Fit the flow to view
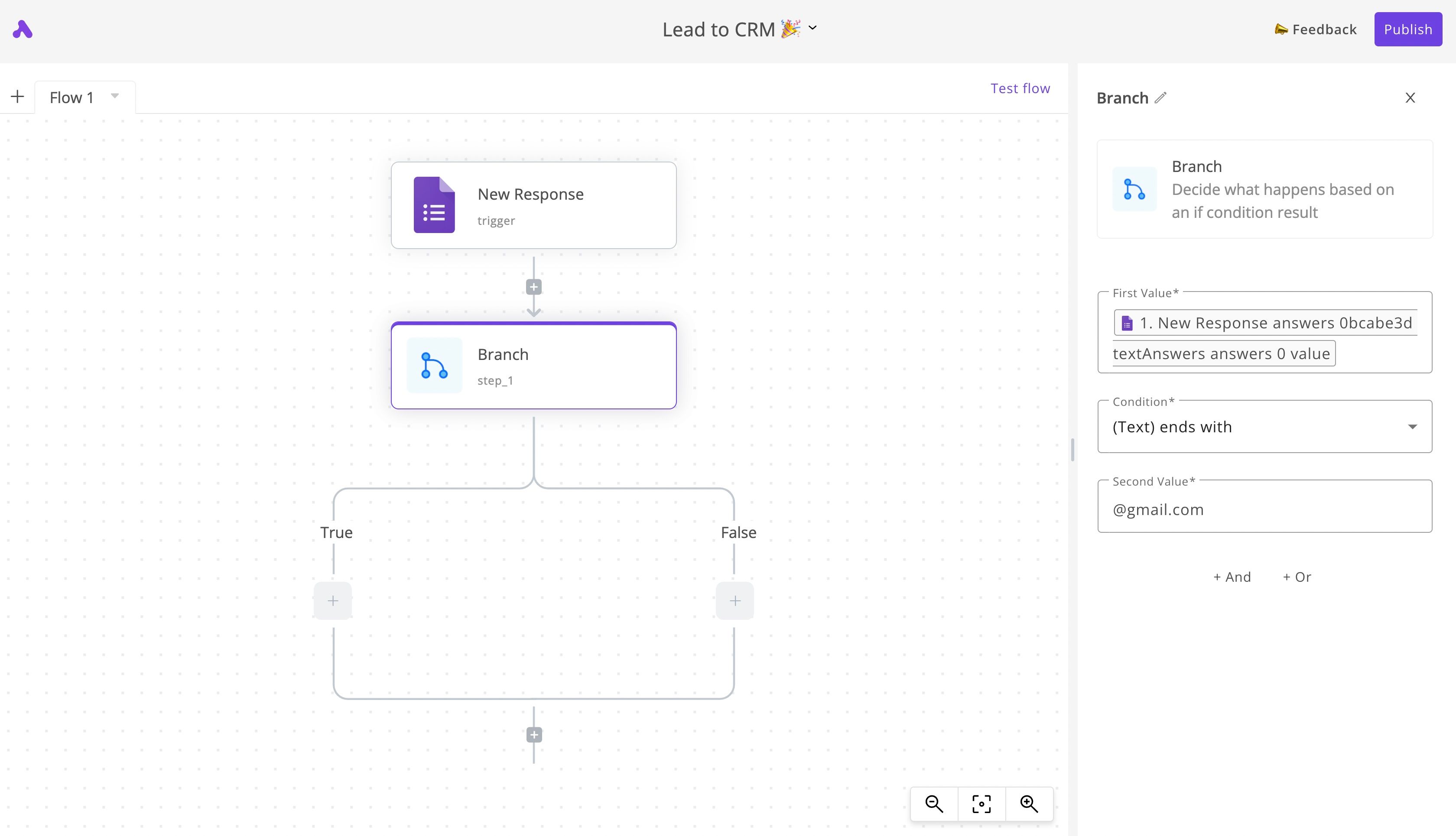The width and height of the screenshot is (1456, 836). tap(981, 804)
